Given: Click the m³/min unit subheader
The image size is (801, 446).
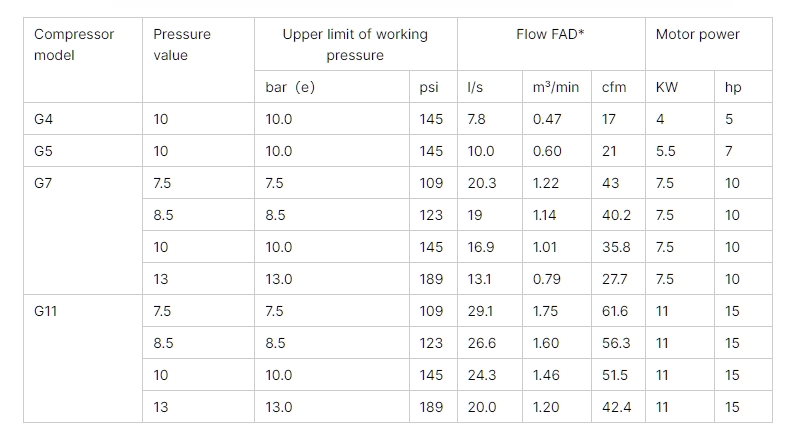Looking at the screenshot, I should click(556, 87).
